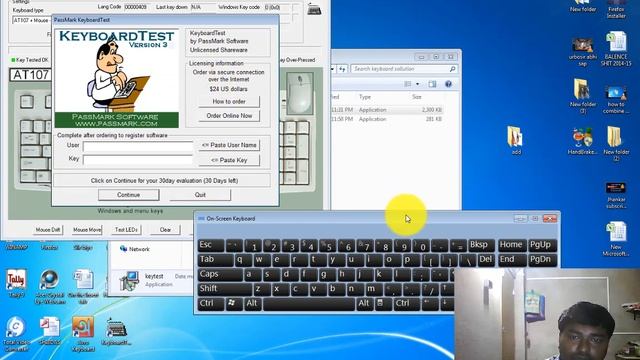The height and width of the screenshot is (360, 640).
Task: Click the Paste User Name button
Action: [x=229, y=145]
